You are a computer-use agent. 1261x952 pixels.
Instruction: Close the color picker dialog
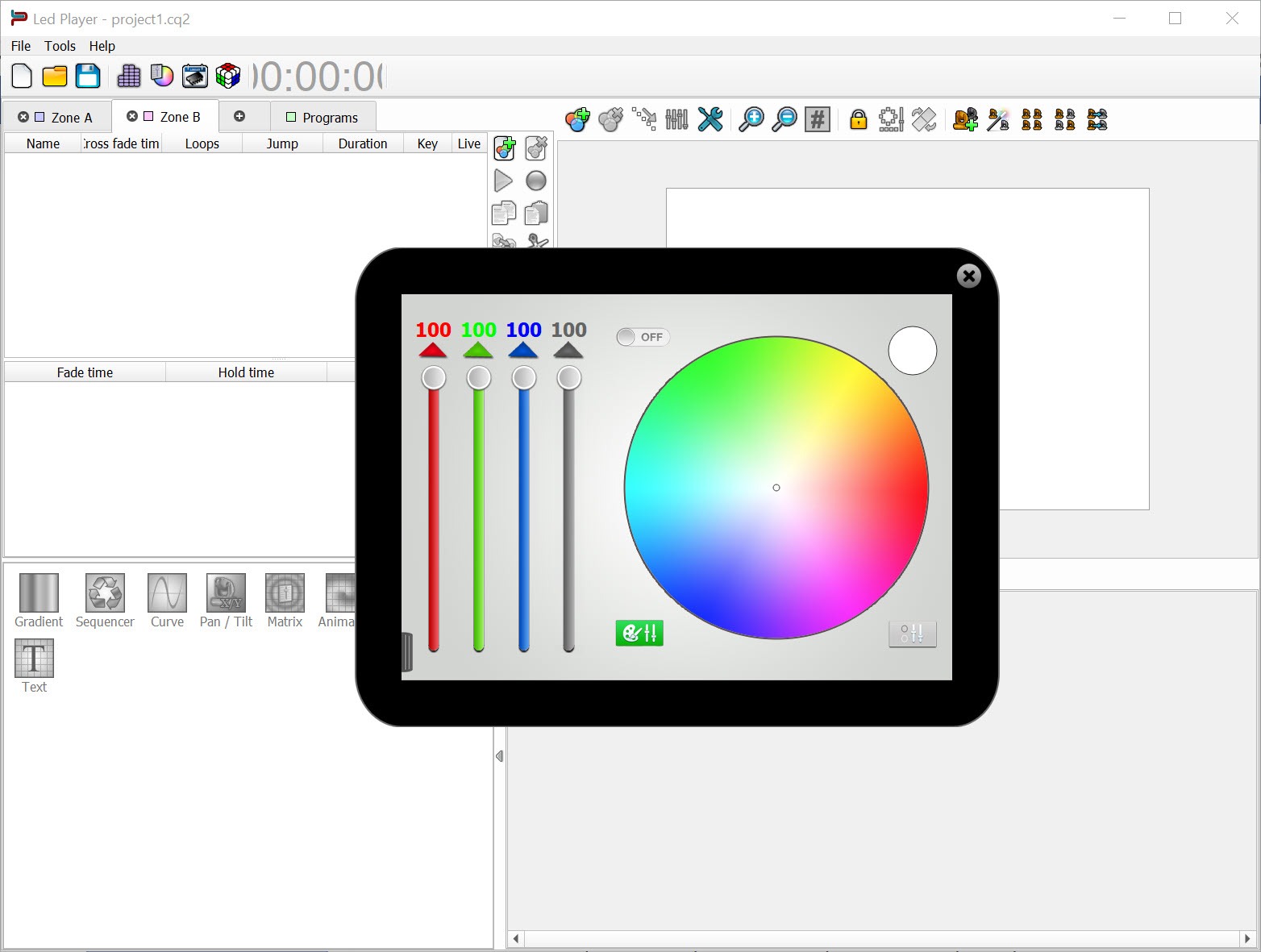(968, 276)
